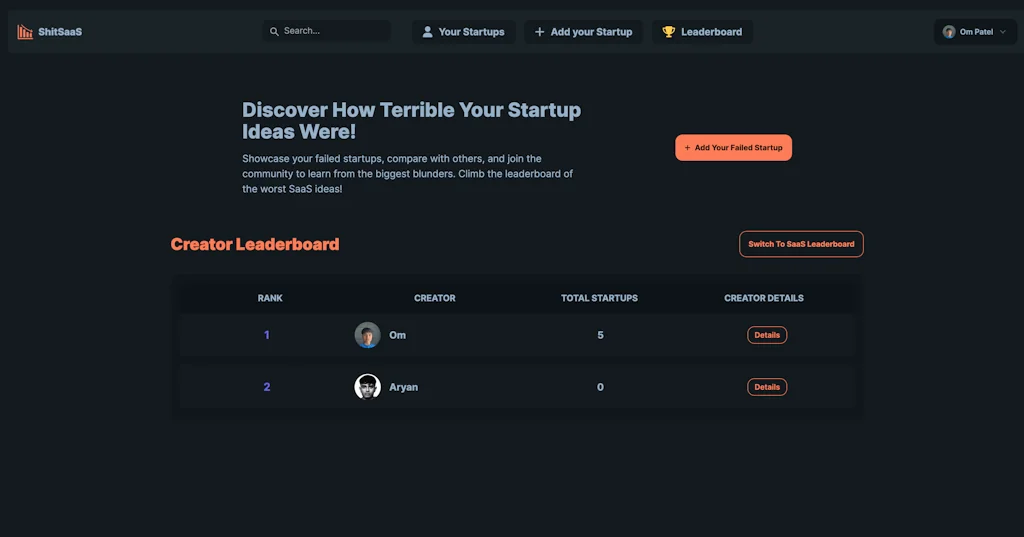Go to the Leaderboard nav item
This screenshot has height=537, width=1024.
[711, 32]
